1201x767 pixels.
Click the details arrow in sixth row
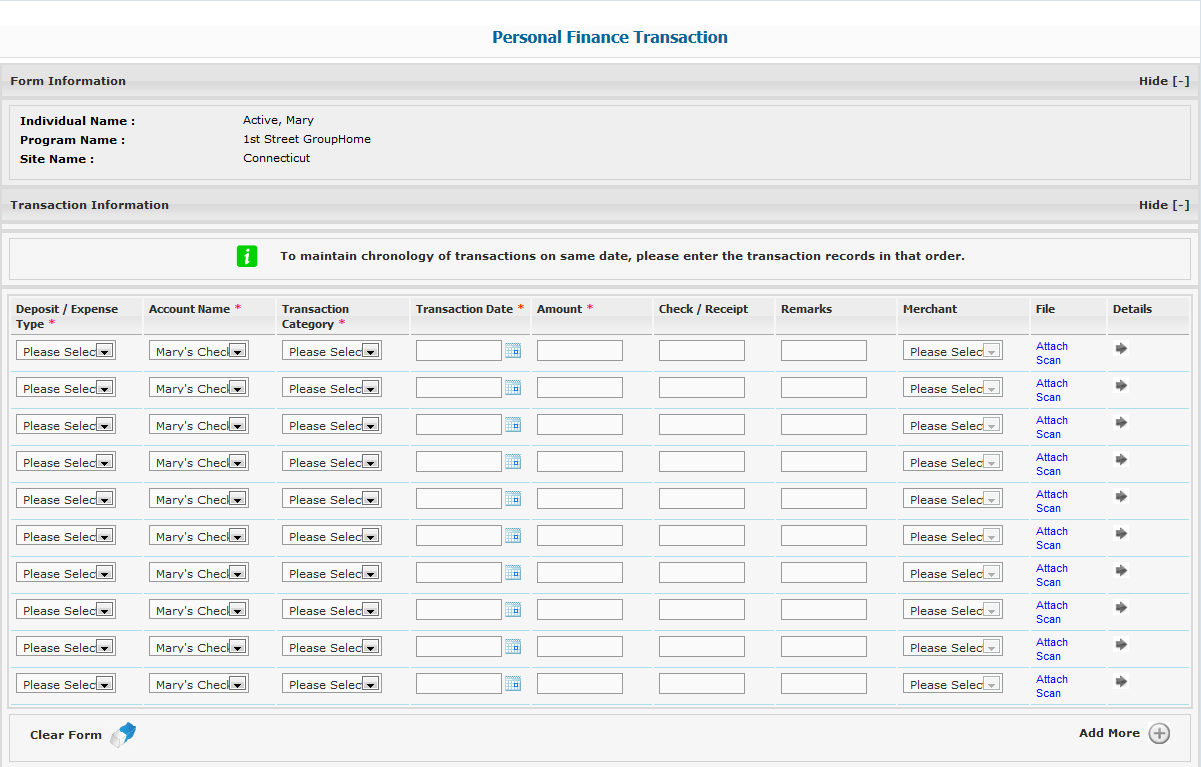(x=1121, y=533)
